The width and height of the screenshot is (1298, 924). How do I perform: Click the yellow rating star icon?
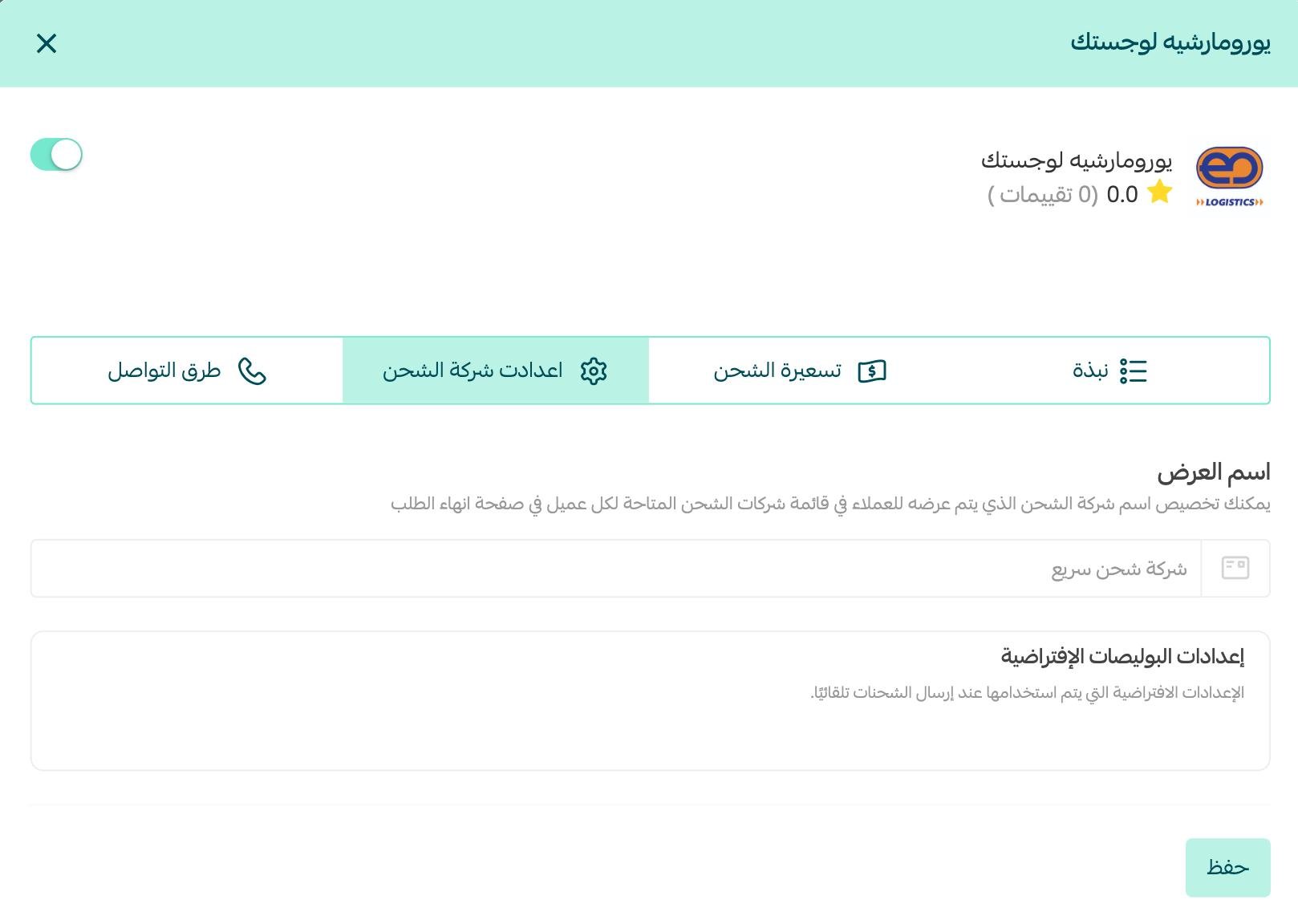coord(1160,192)
